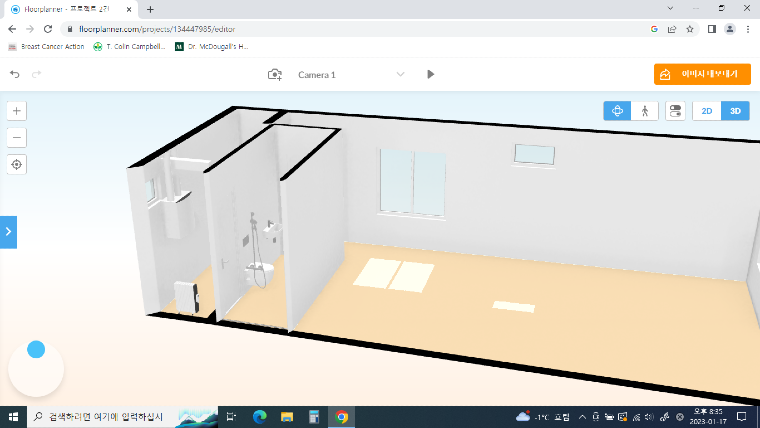
Task: Switch to 3D view mode
Action: (x=735, y=111)
